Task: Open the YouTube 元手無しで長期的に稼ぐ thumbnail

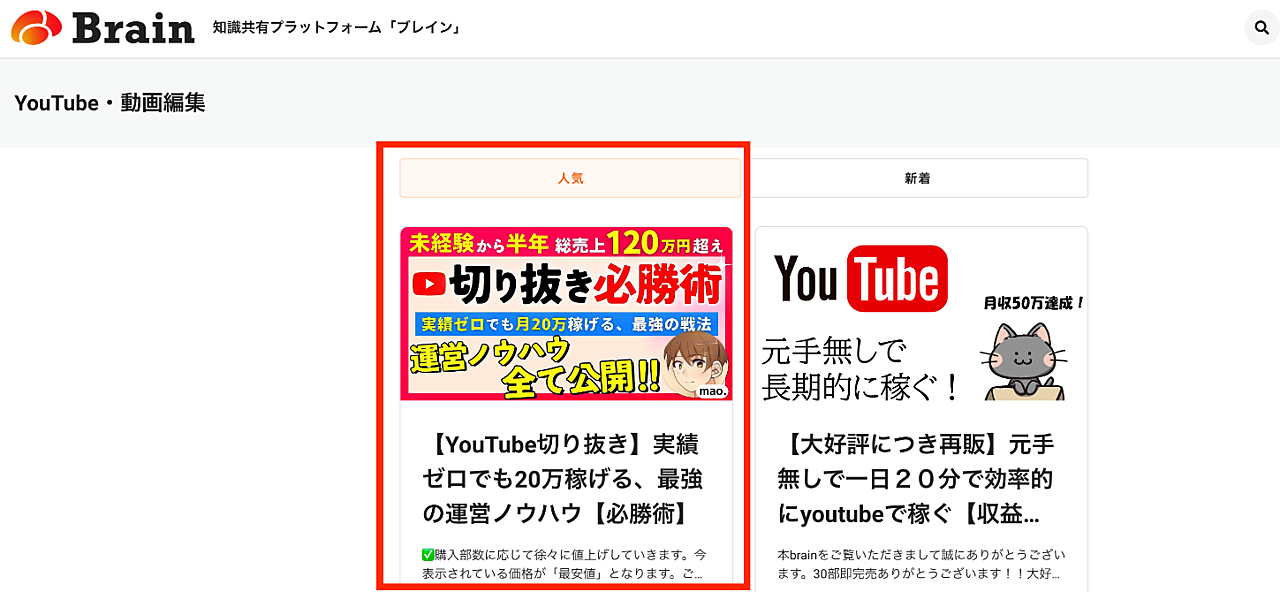Action: coord(921,314)
